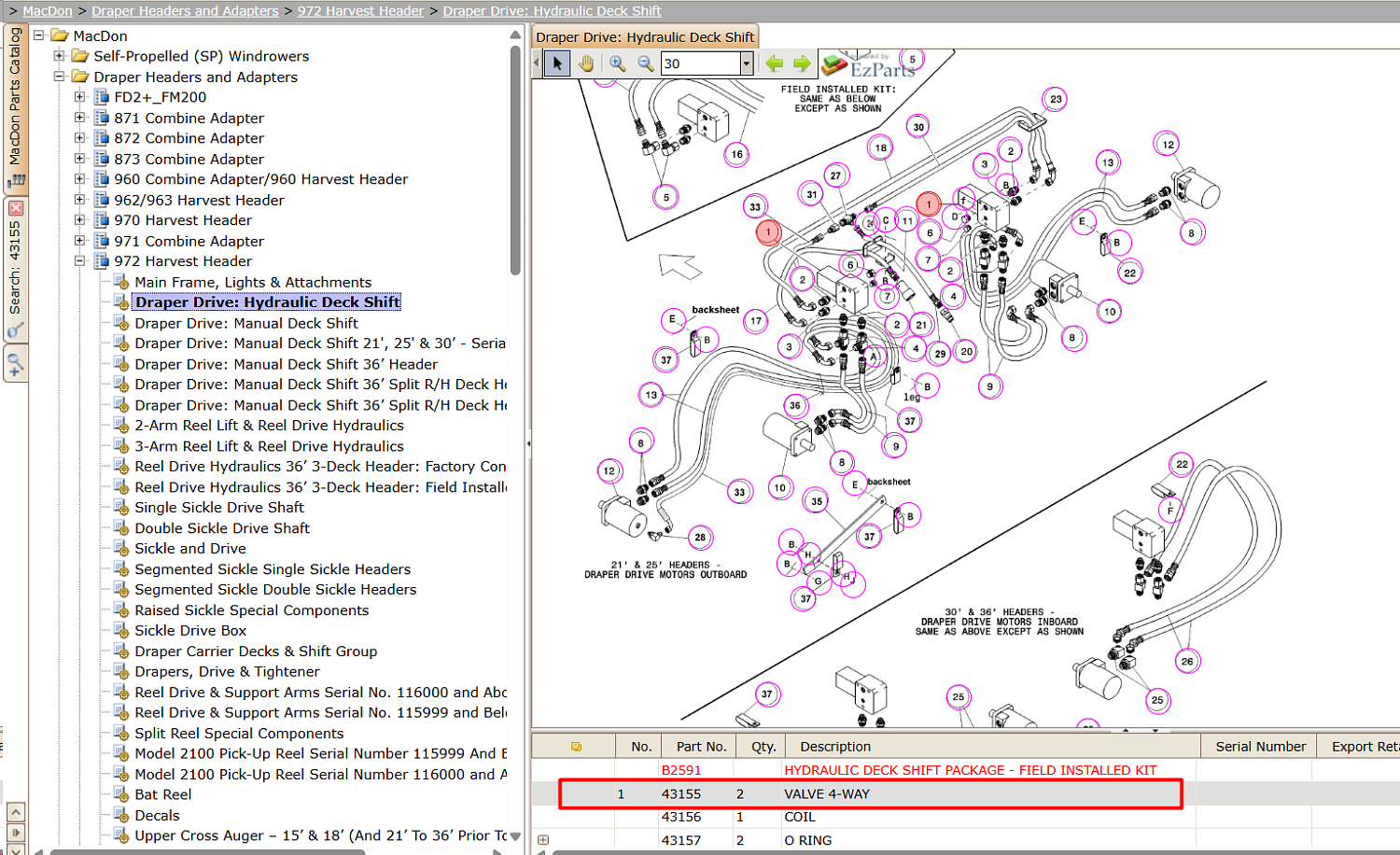The width and height of the screenshot is (1400, 855).
Task: Select callout 18 in the diagram
Action: click(880, 147)
